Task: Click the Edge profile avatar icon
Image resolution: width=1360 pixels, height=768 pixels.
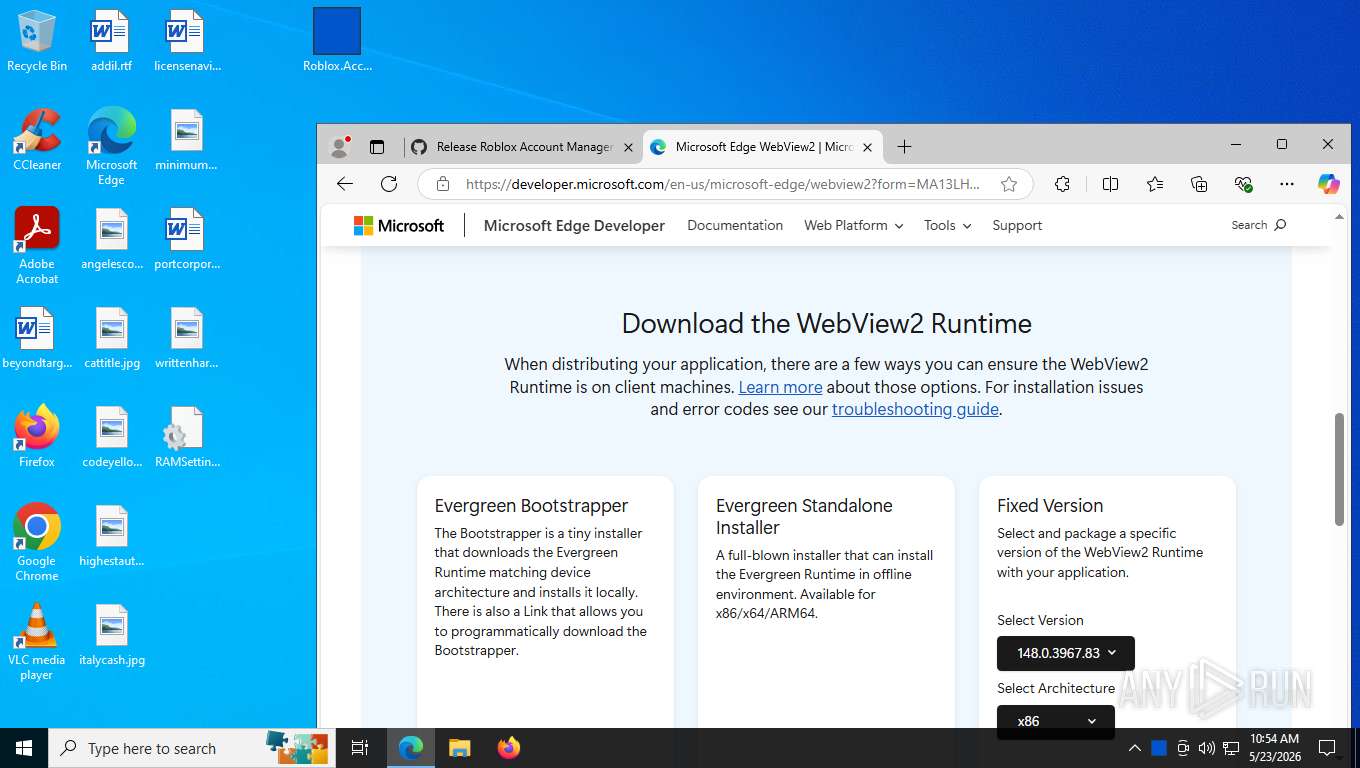Action: coord(340,147)
